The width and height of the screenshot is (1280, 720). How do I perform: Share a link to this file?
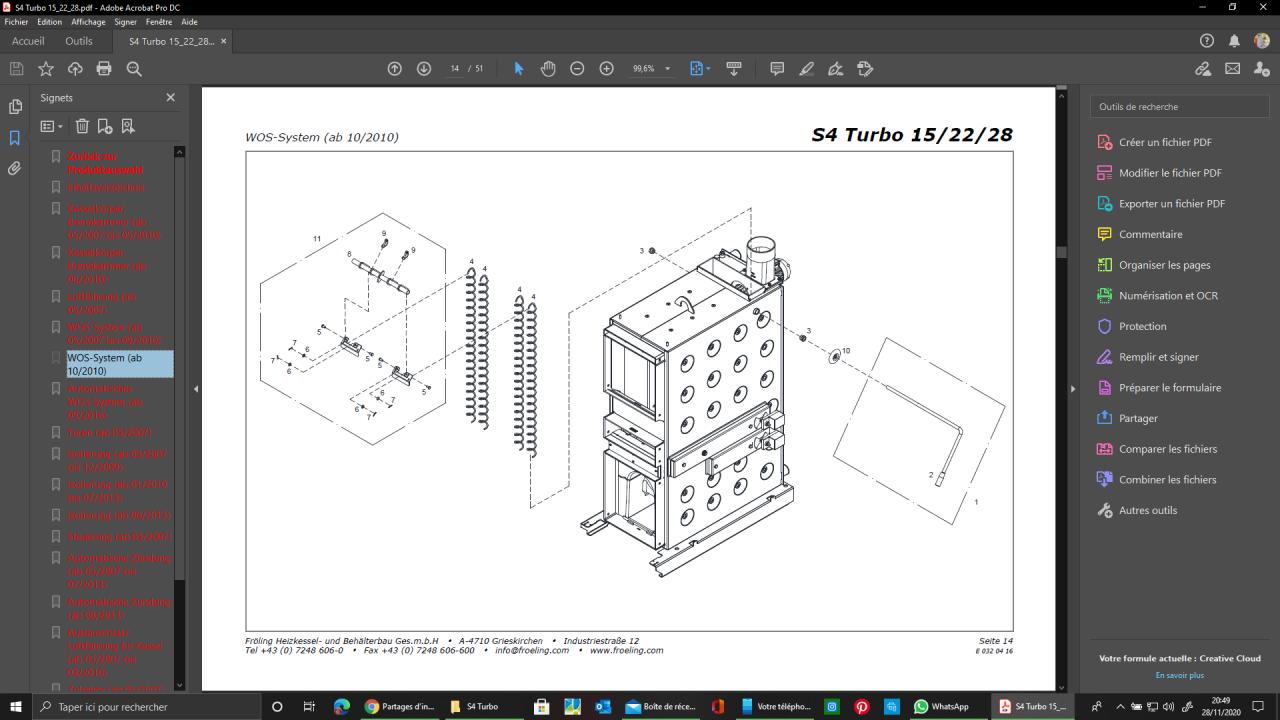[1203, 69]
